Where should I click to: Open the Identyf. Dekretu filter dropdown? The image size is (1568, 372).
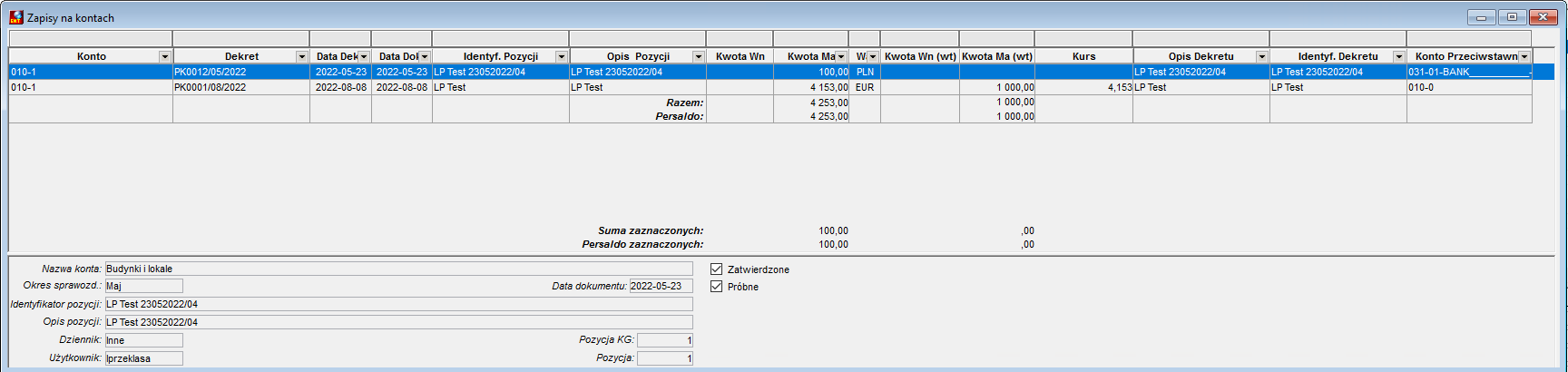(1399, 56)
